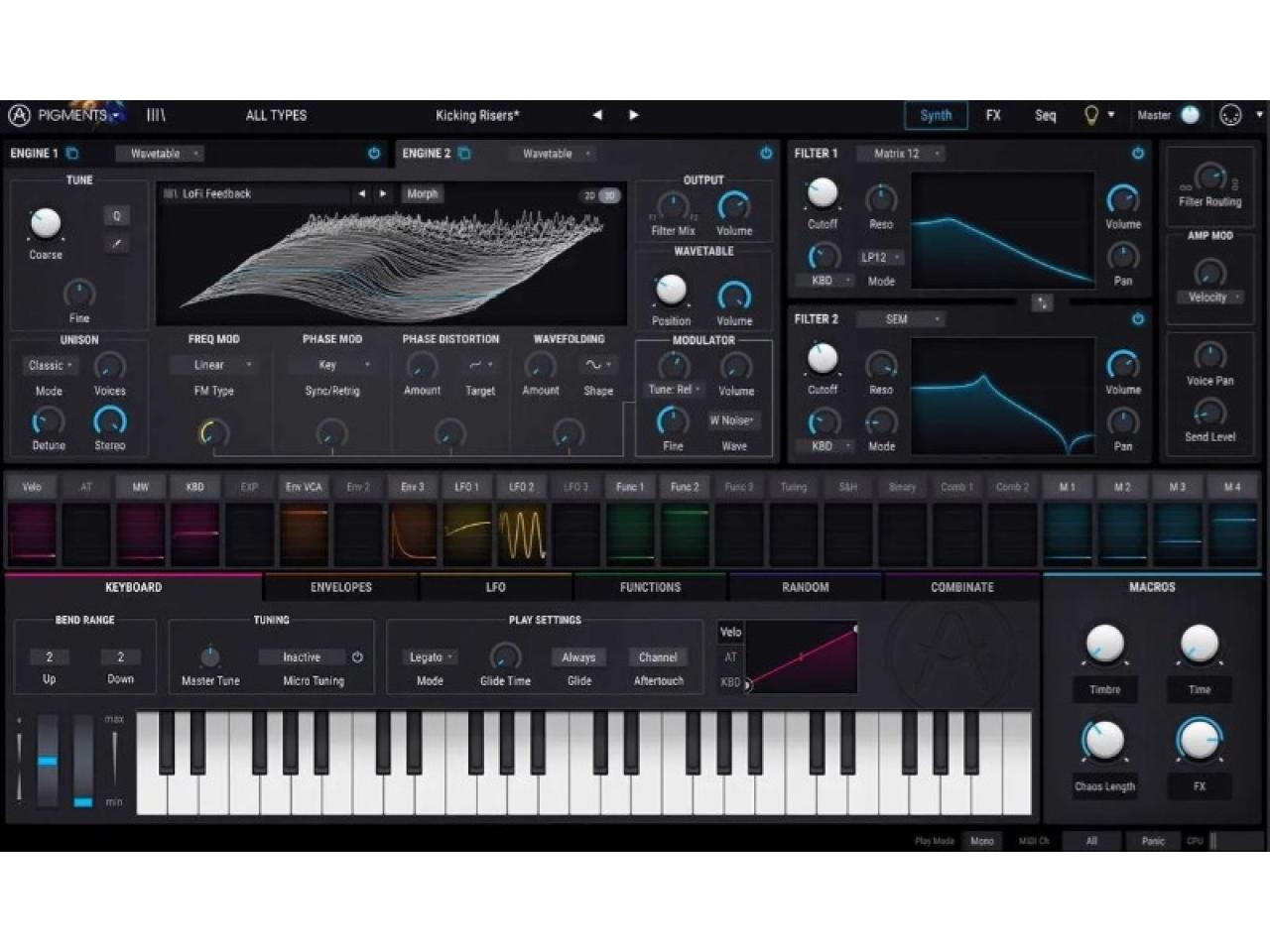
Task: Click the Filter 2 Cutoff knob
Action: click(x=823, y=358)
